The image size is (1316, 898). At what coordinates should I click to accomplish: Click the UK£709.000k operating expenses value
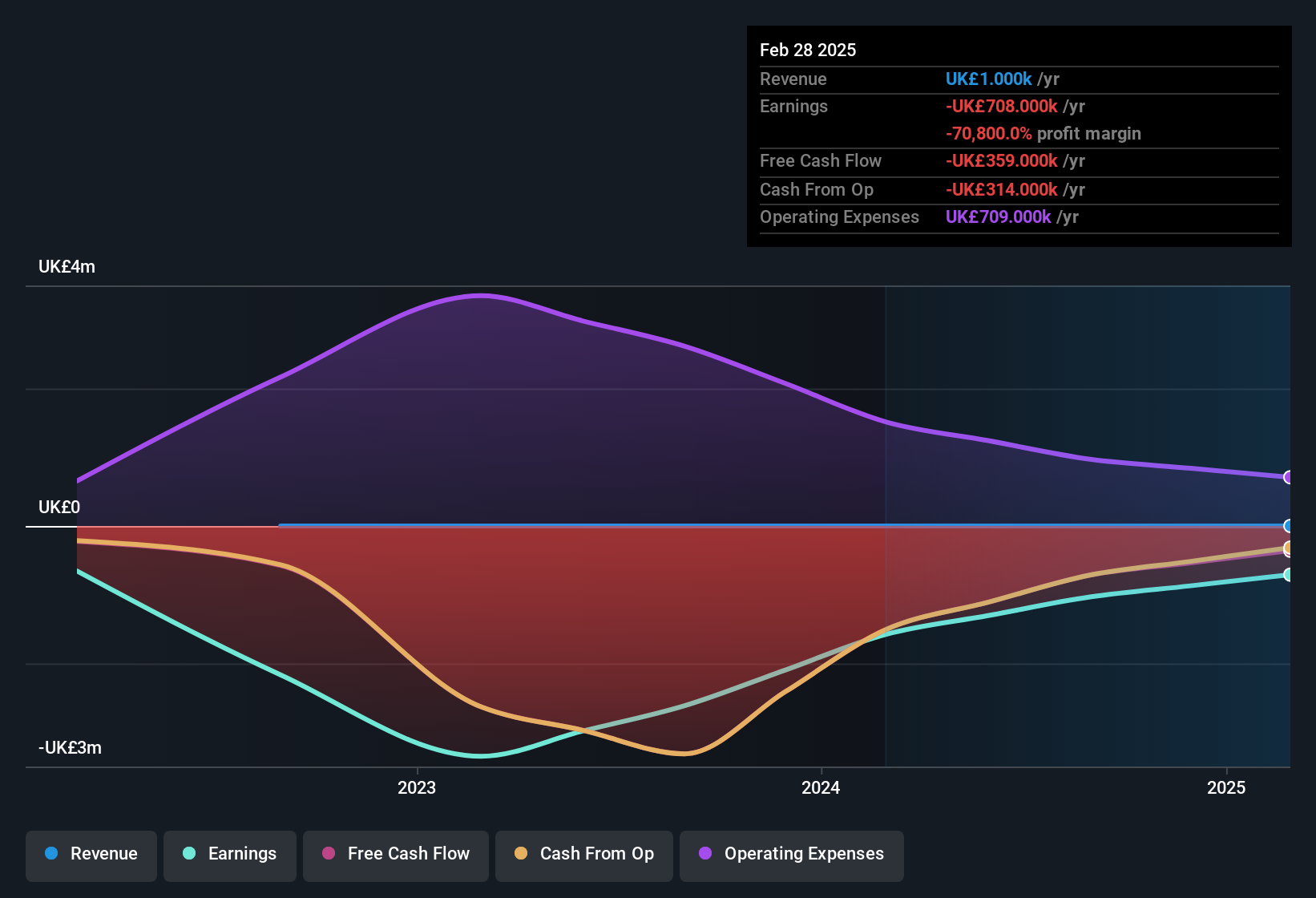pos(998,216)
